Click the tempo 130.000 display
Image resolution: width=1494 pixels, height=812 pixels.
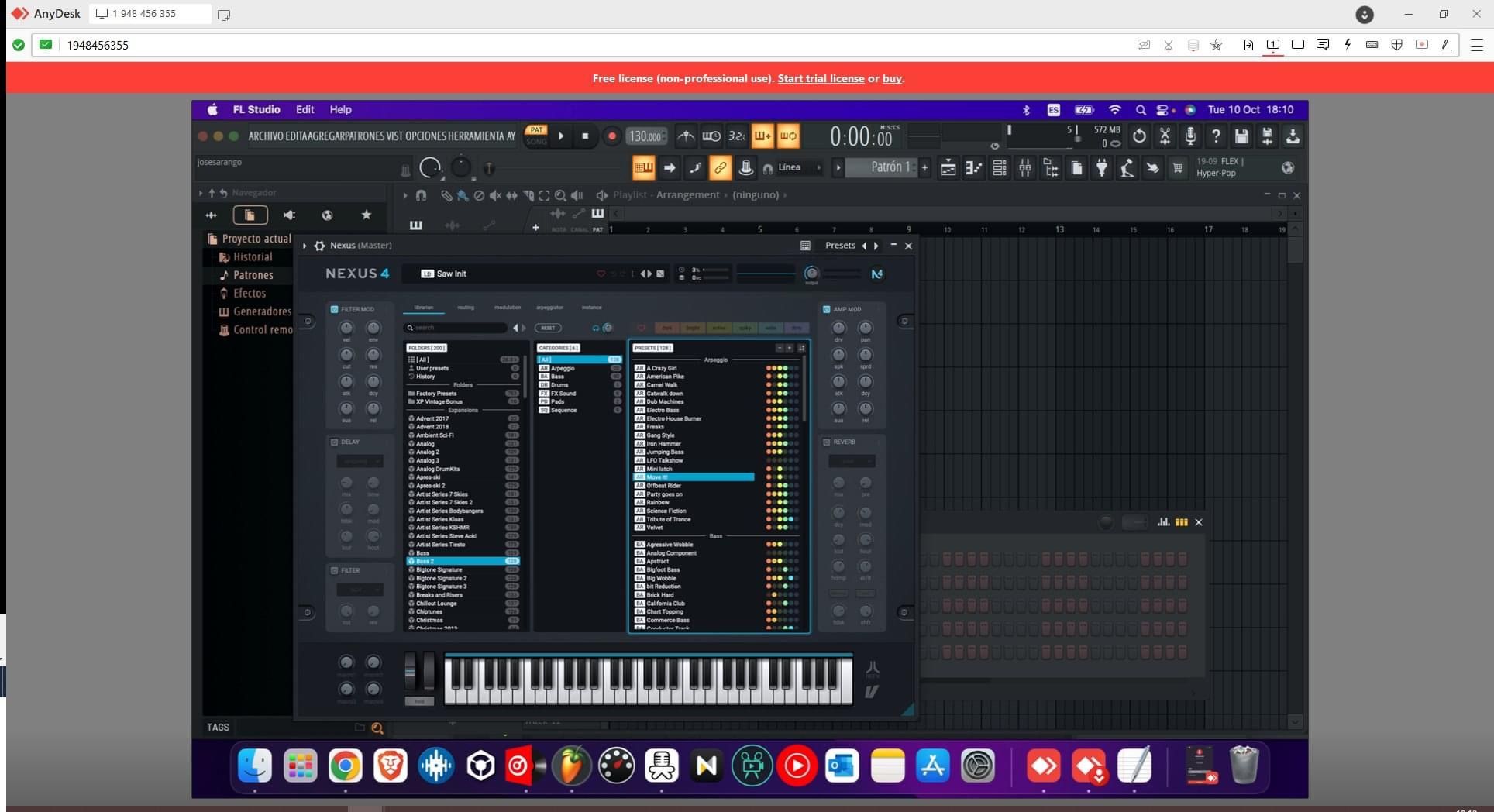[x=646, y=136]
